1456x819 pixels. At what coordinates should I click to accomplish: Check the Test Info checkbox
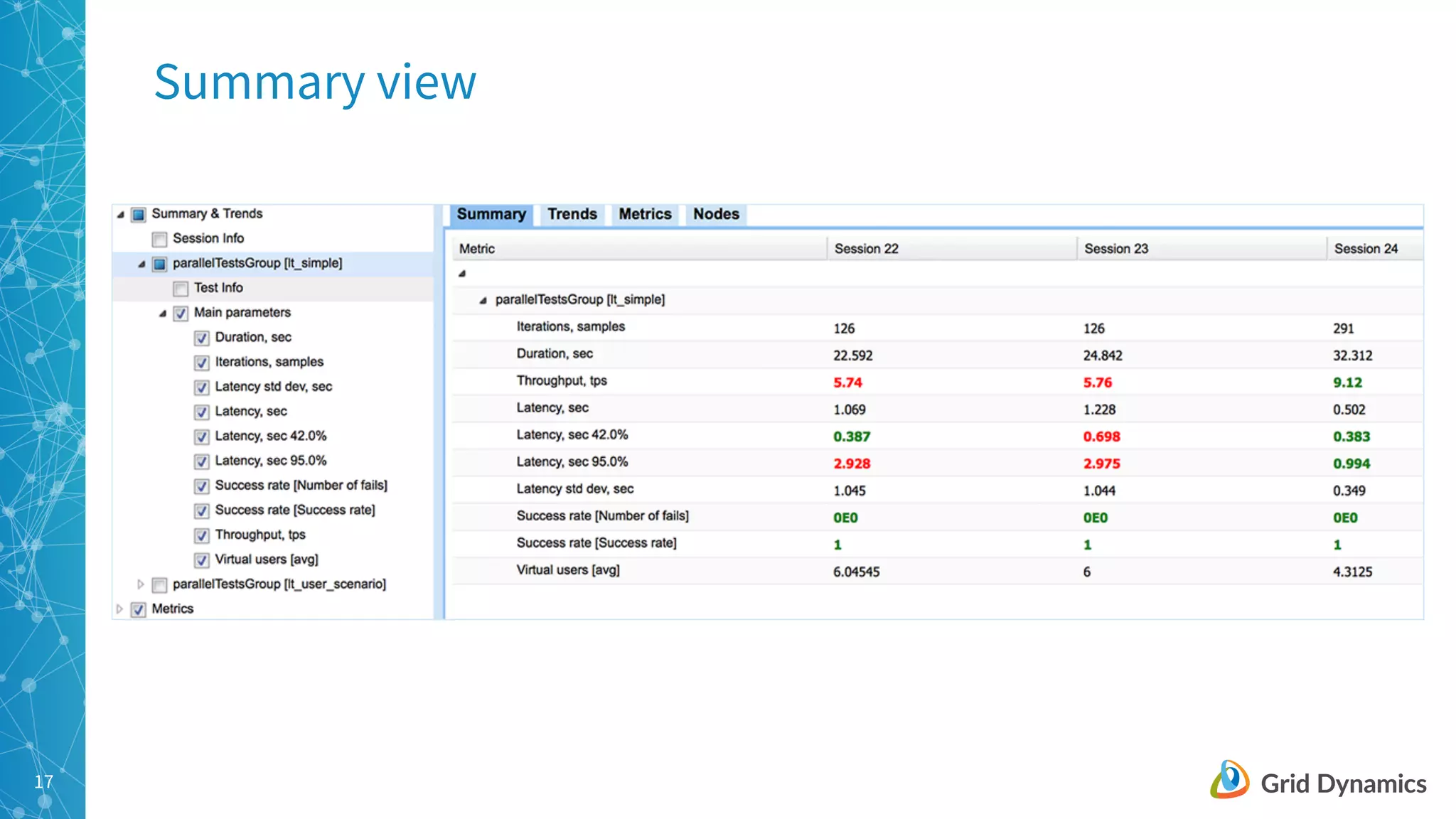[181, 289]
